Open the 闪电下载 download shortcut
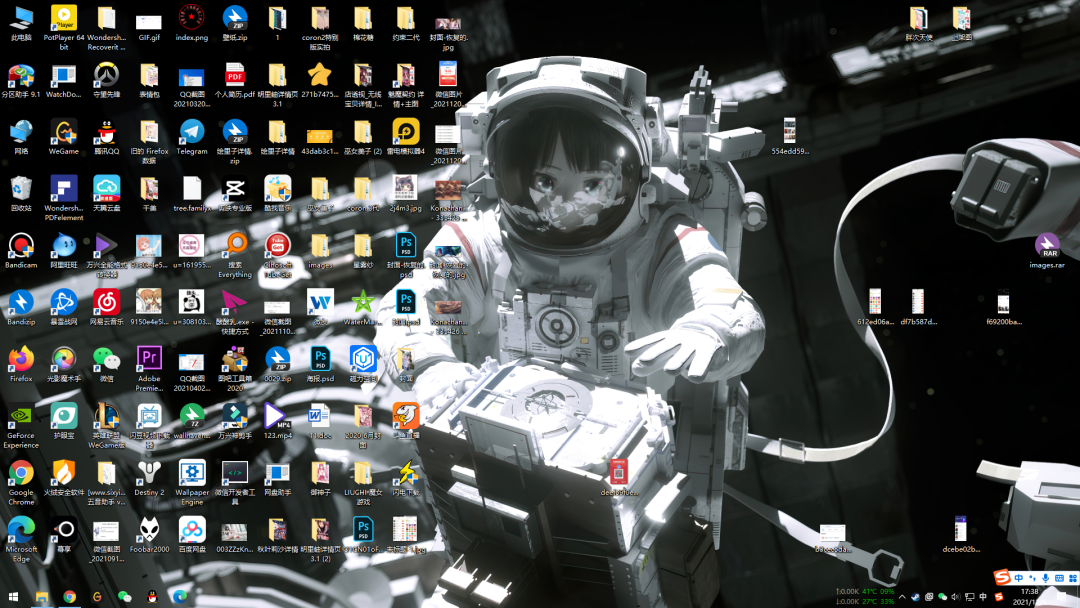Viewport: 1080px width, 608px height. [x=406, y=478]
